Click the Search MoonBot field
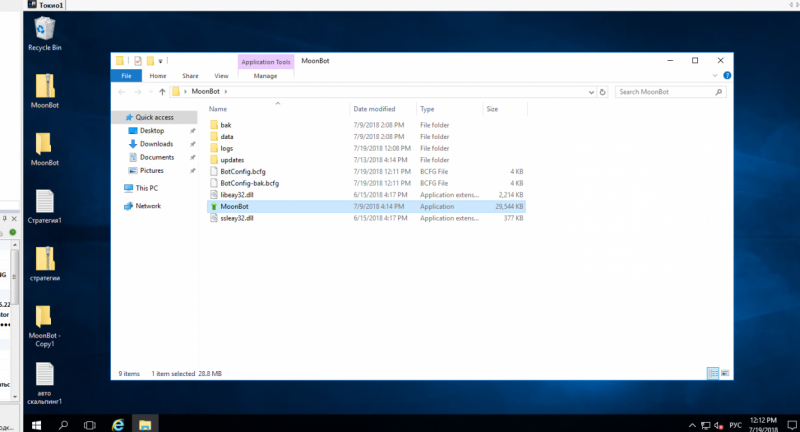 [670, 92]
